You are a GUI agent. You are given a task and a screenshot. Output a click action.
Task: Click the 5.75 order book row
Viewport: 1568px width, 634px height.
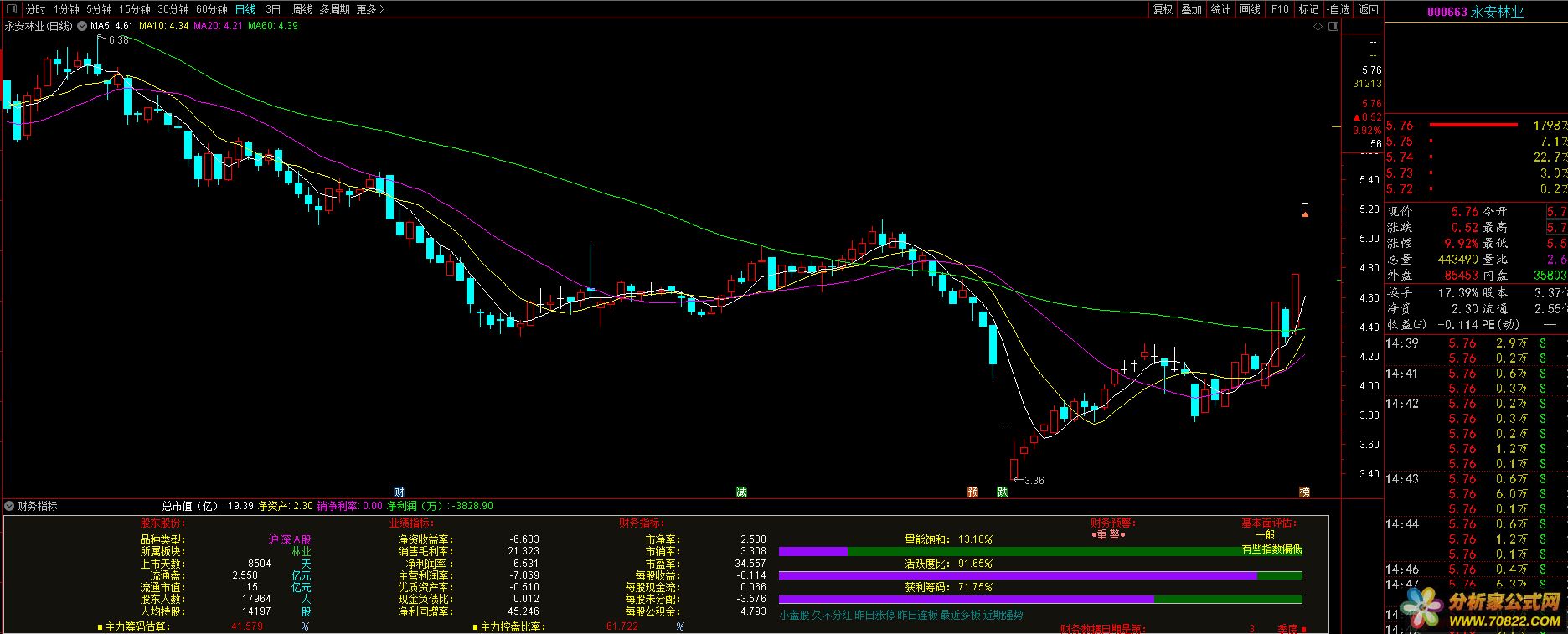pyautogui.click(x=1477, y=142)
